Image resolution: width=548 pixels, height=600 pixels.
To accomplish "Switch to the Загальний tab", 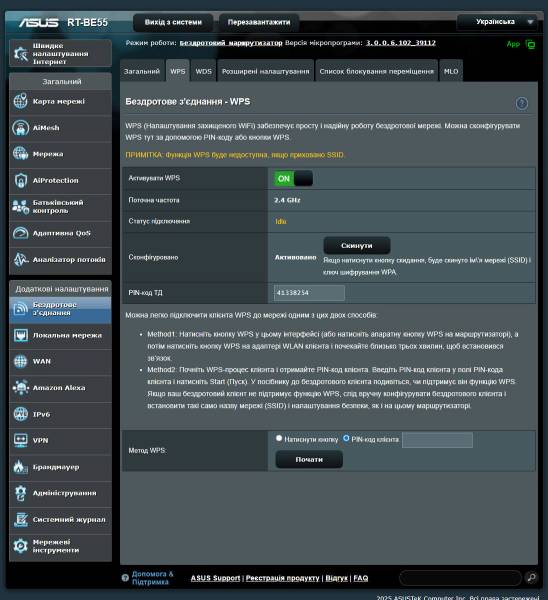I will pyautogui.click(x=142, y=71).
